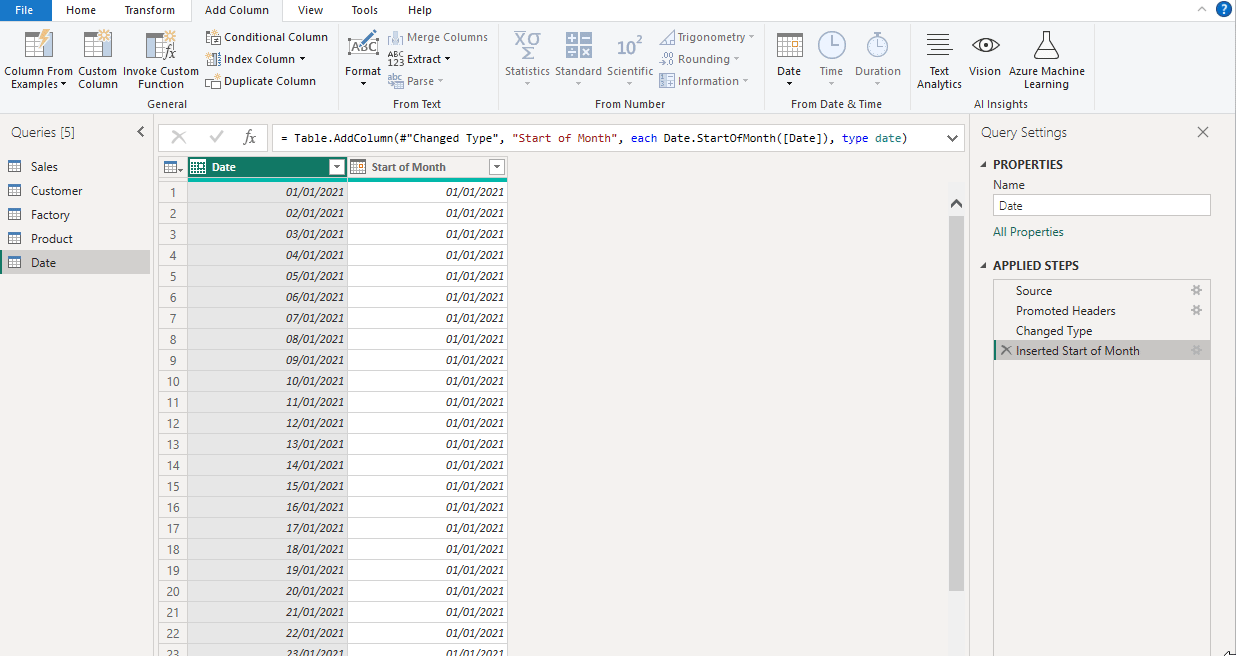The width and height of the screenshot is (1236, 656).
Task: Click the table corner menu icon
Action: (x=173, y=167)
